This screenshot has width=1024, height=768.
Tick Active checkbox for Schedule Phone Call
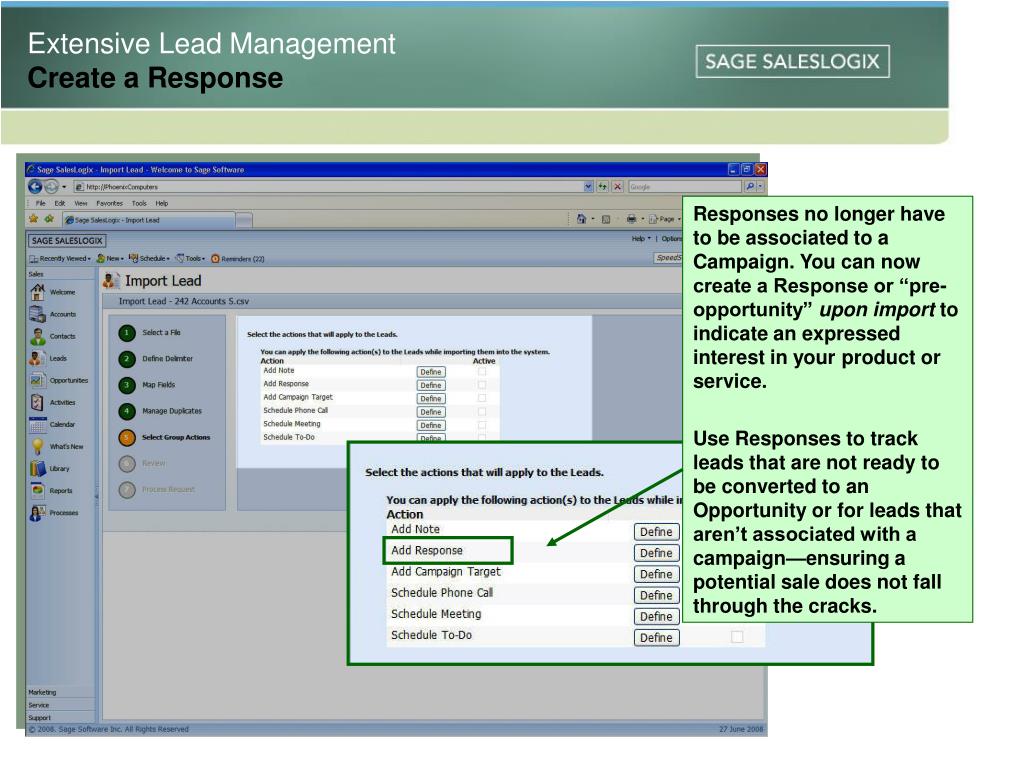[x=482, y=411]
